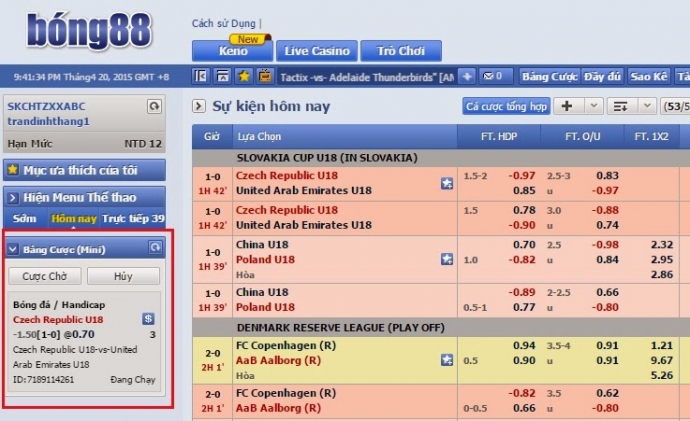
Task: Click the dollar icon on Czech Republic U18 bet
Action: click(x=148, y=318)
